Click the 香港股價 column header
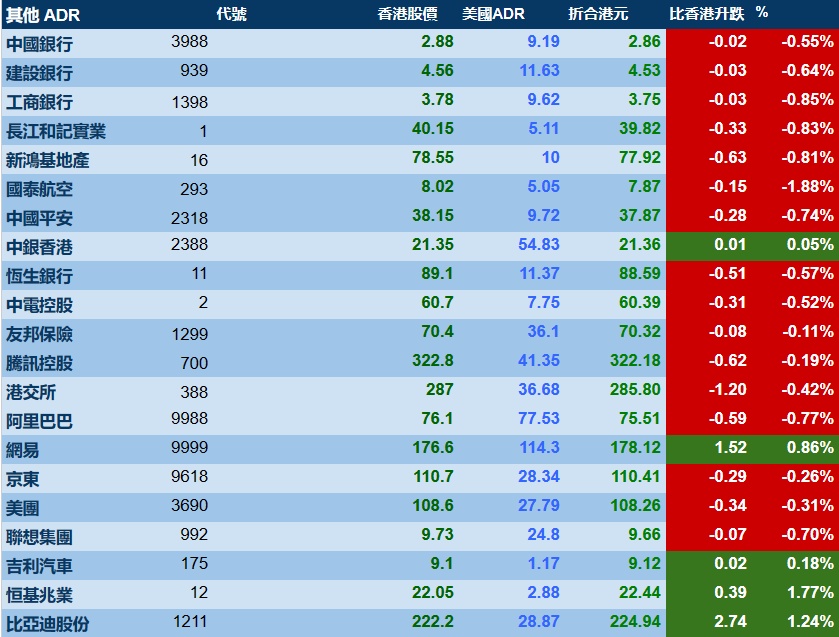This screenshot has height=637, width=839. click(x=407, y=14)
